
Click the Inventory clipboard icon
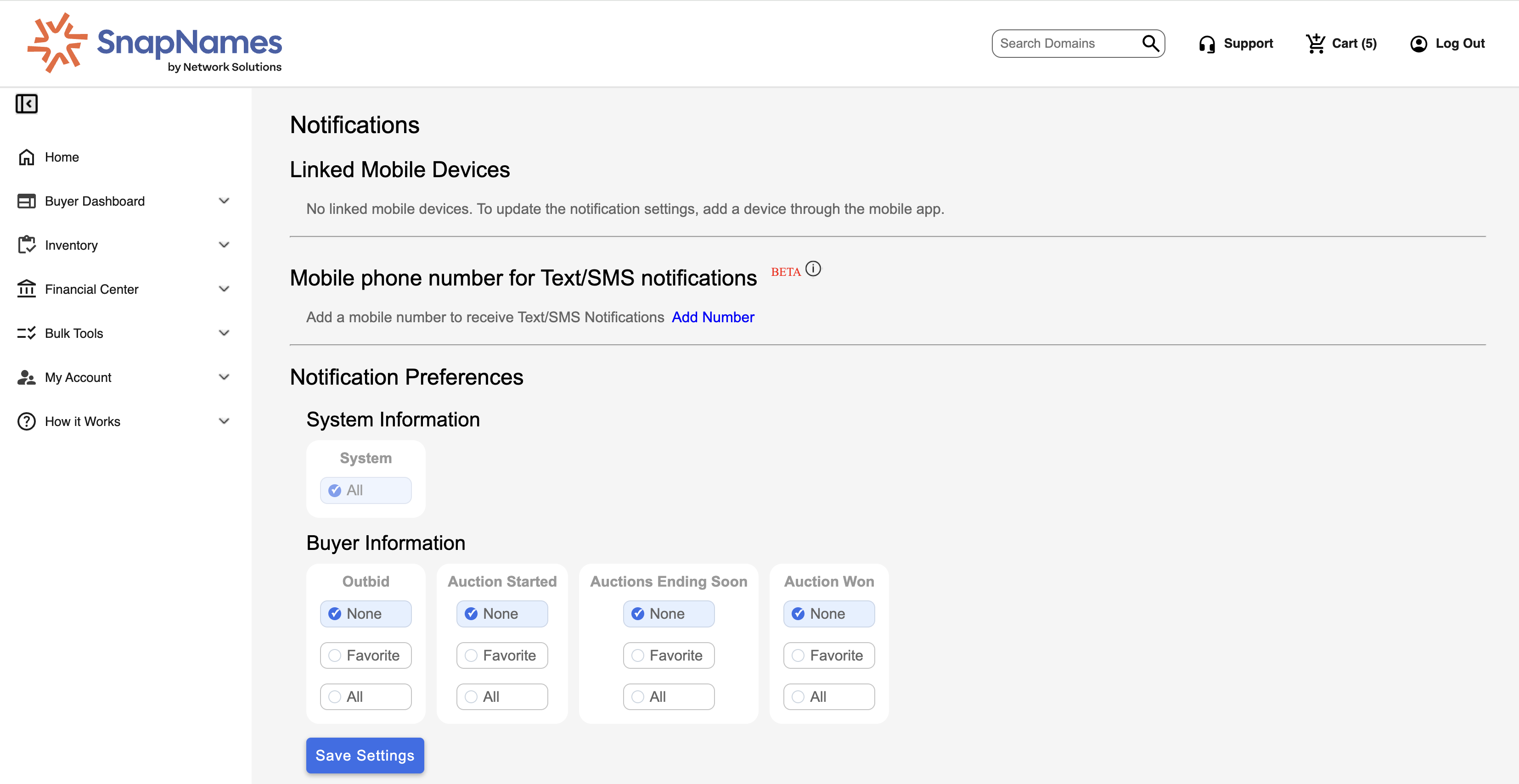[27, 245]
